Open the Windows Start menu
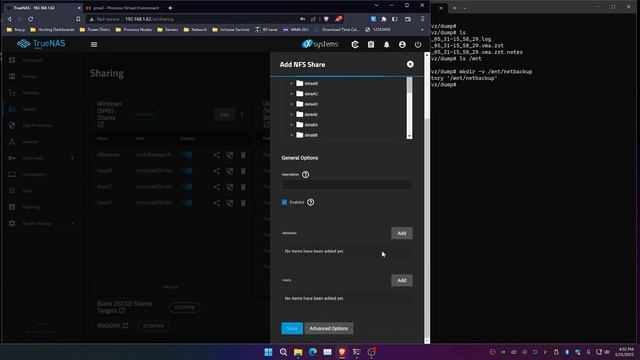This screenshot has height=360, width=640. coord(268,352)
